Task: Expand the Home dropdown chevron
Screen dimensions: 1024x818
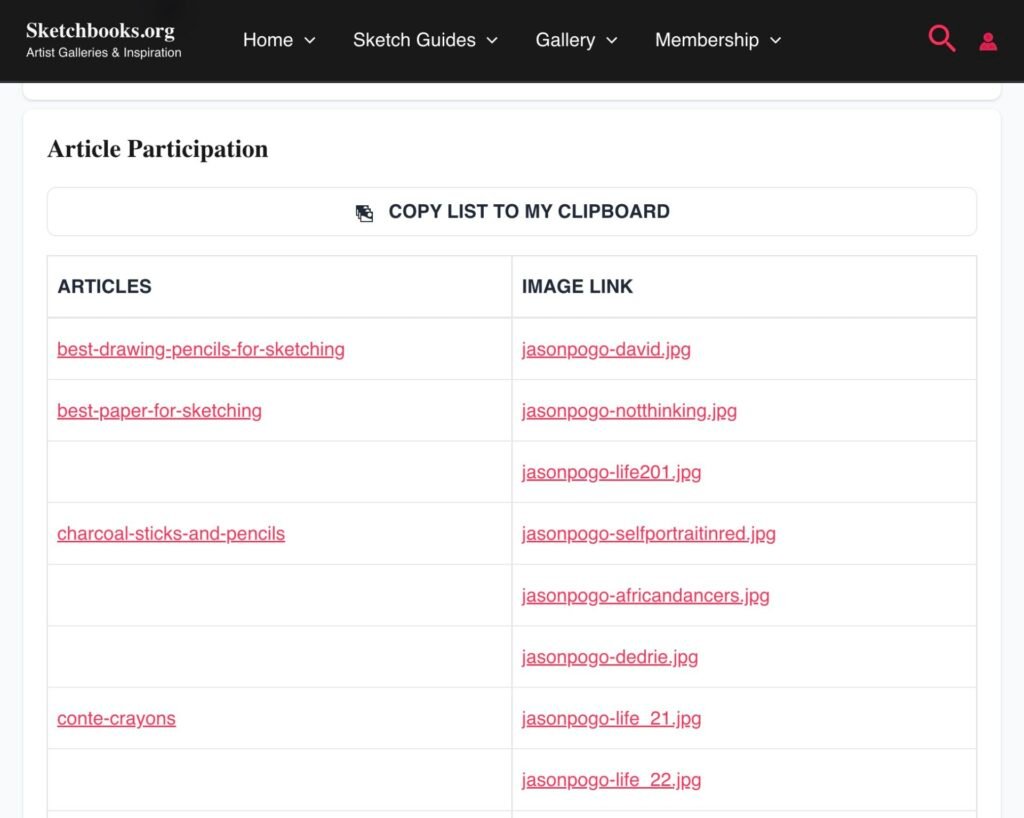Action: [310, 41]
